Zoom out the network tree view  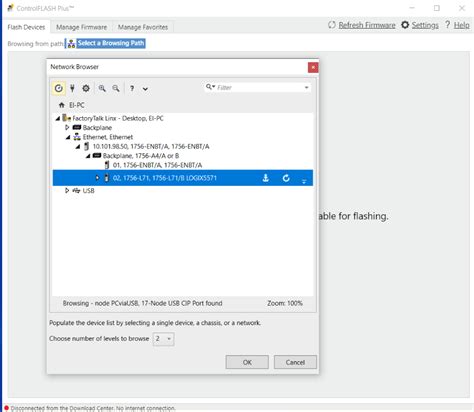coord(116,88)
